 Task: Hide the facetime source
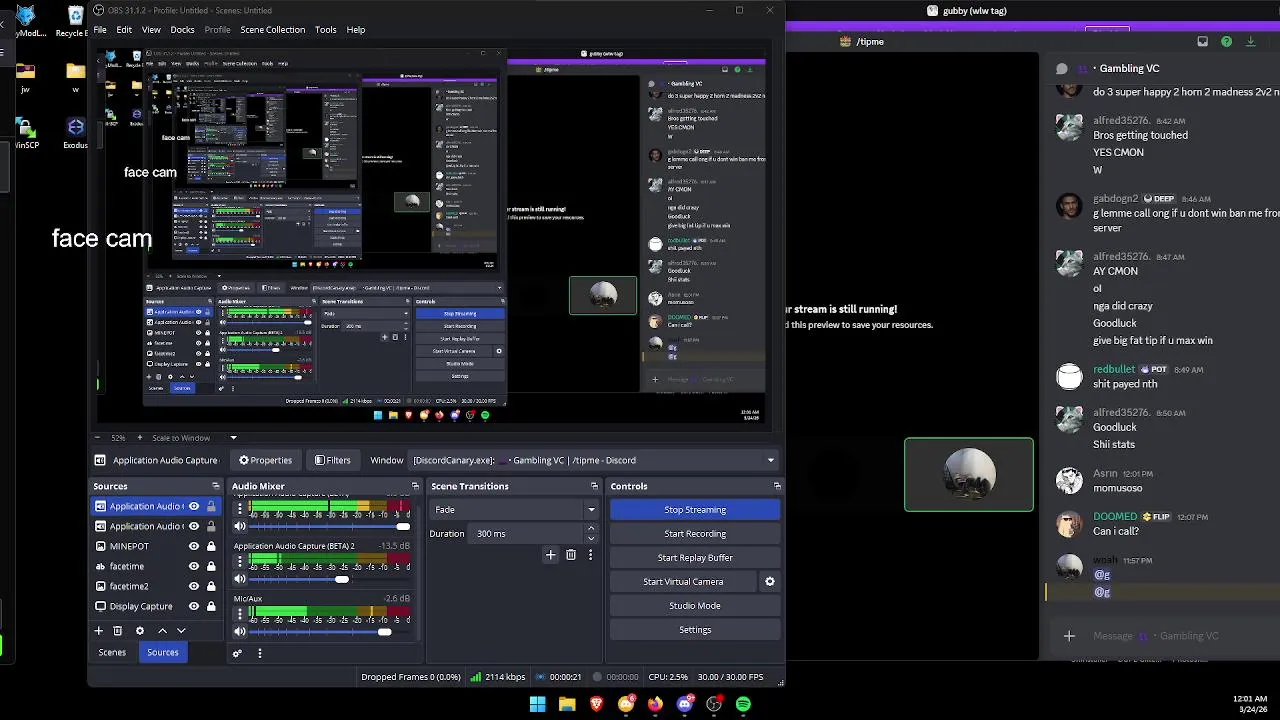coord(194,566)
